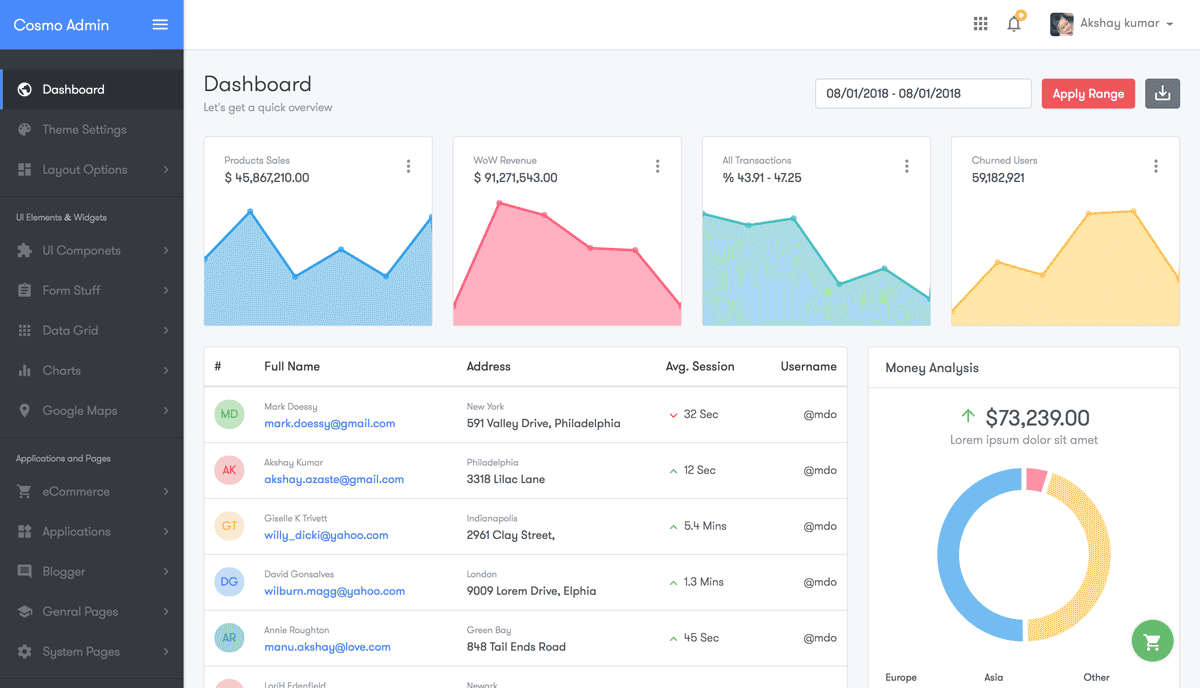Click the DG avatar for David Gonsalves

tap(230, 582)
